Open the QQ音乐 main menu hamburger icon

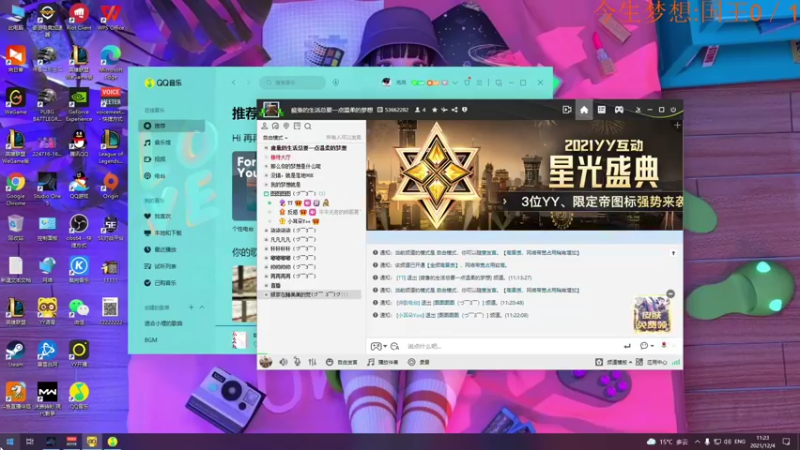point(479,82)
